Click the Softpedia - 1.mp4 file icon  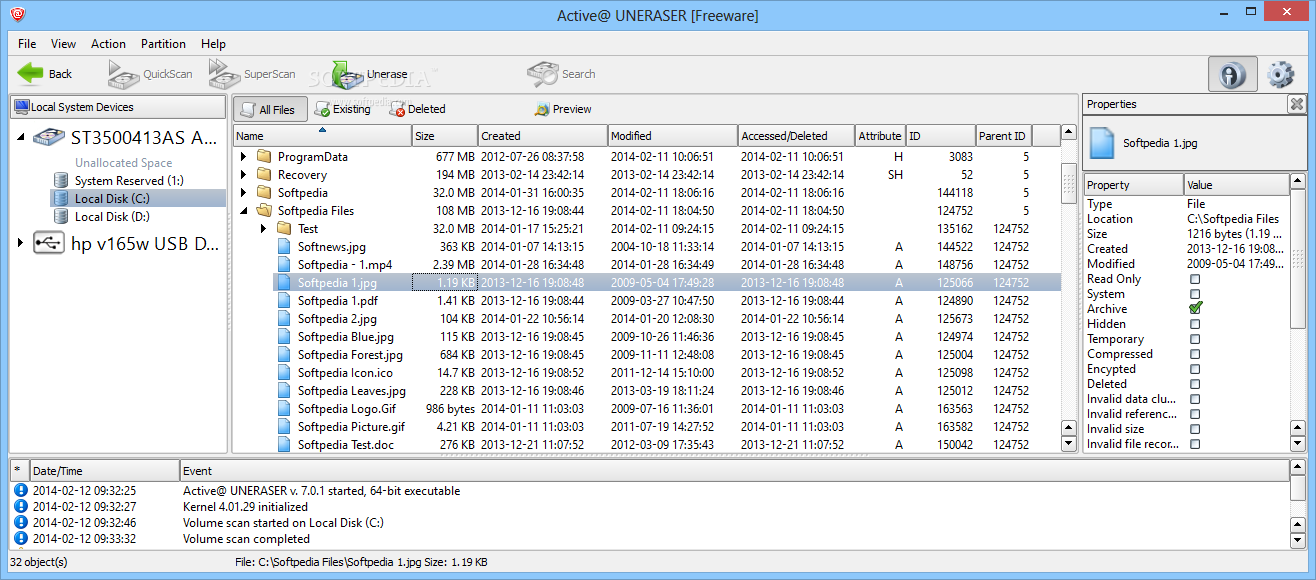[285, 265]
